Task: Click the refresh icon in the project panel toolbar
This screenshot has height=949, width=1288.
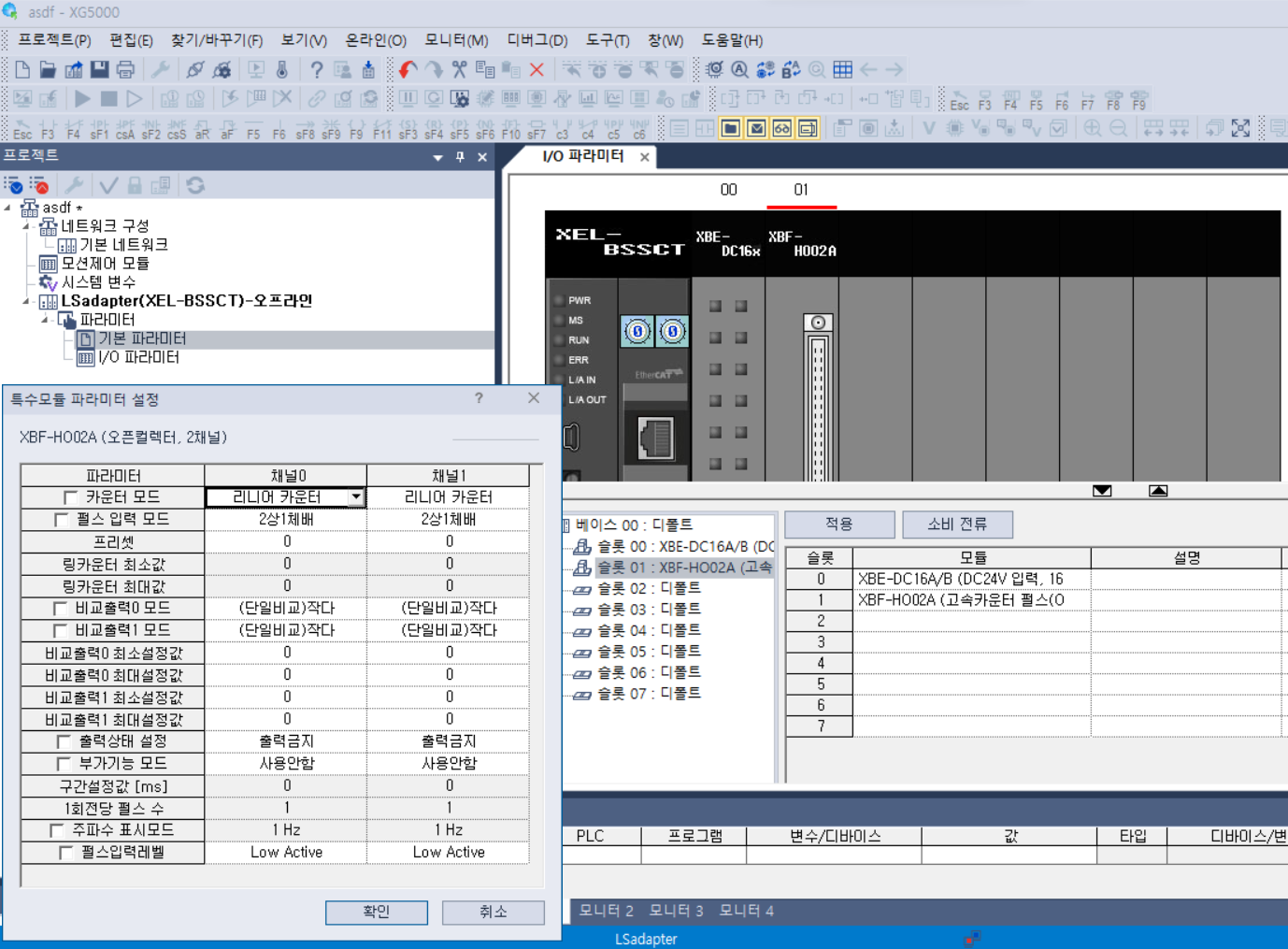Action: click(x=195, y=184)
